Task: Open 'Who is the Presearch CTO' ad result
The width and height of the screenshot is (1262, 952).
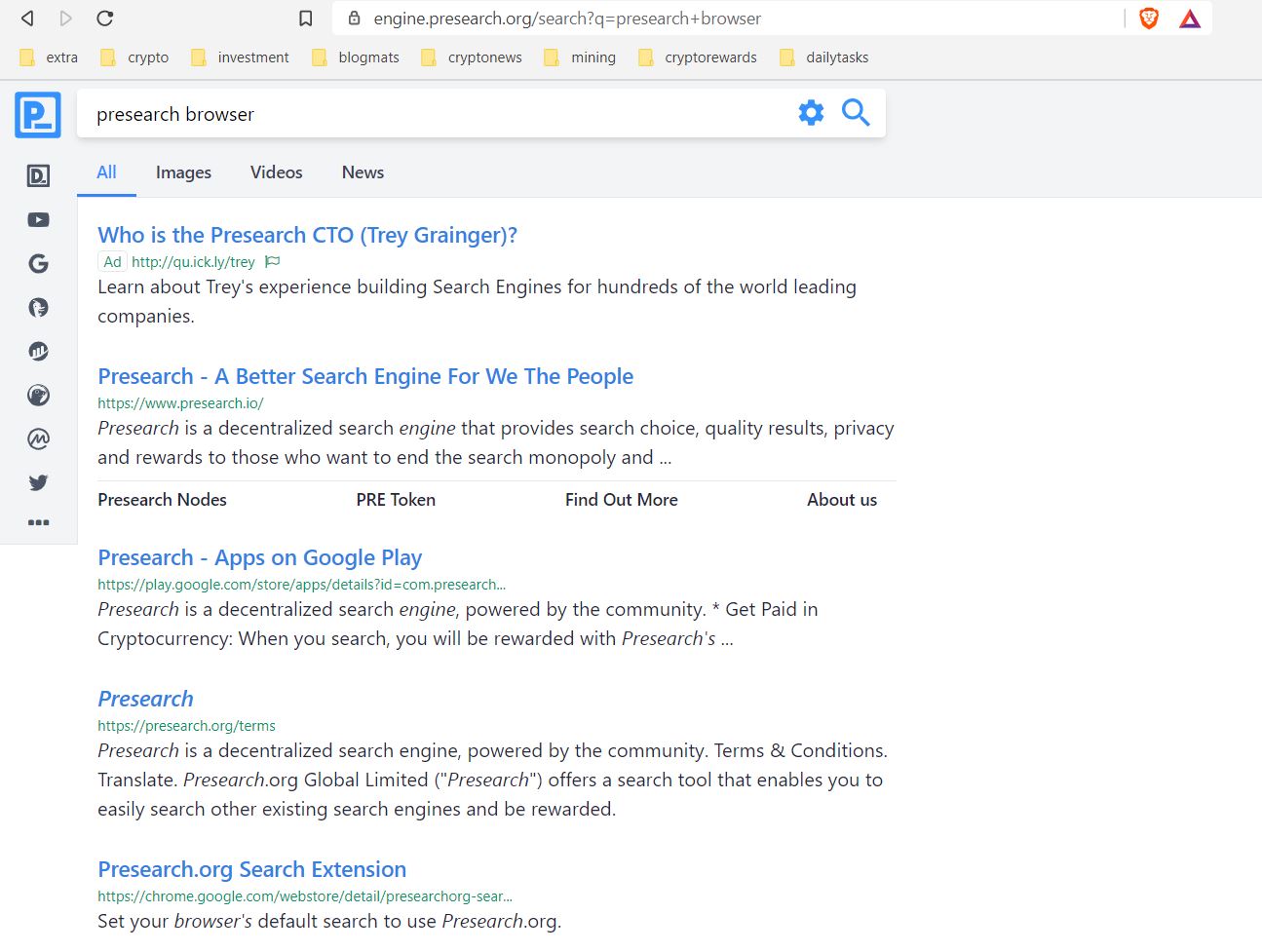Action: click(307, 235)
